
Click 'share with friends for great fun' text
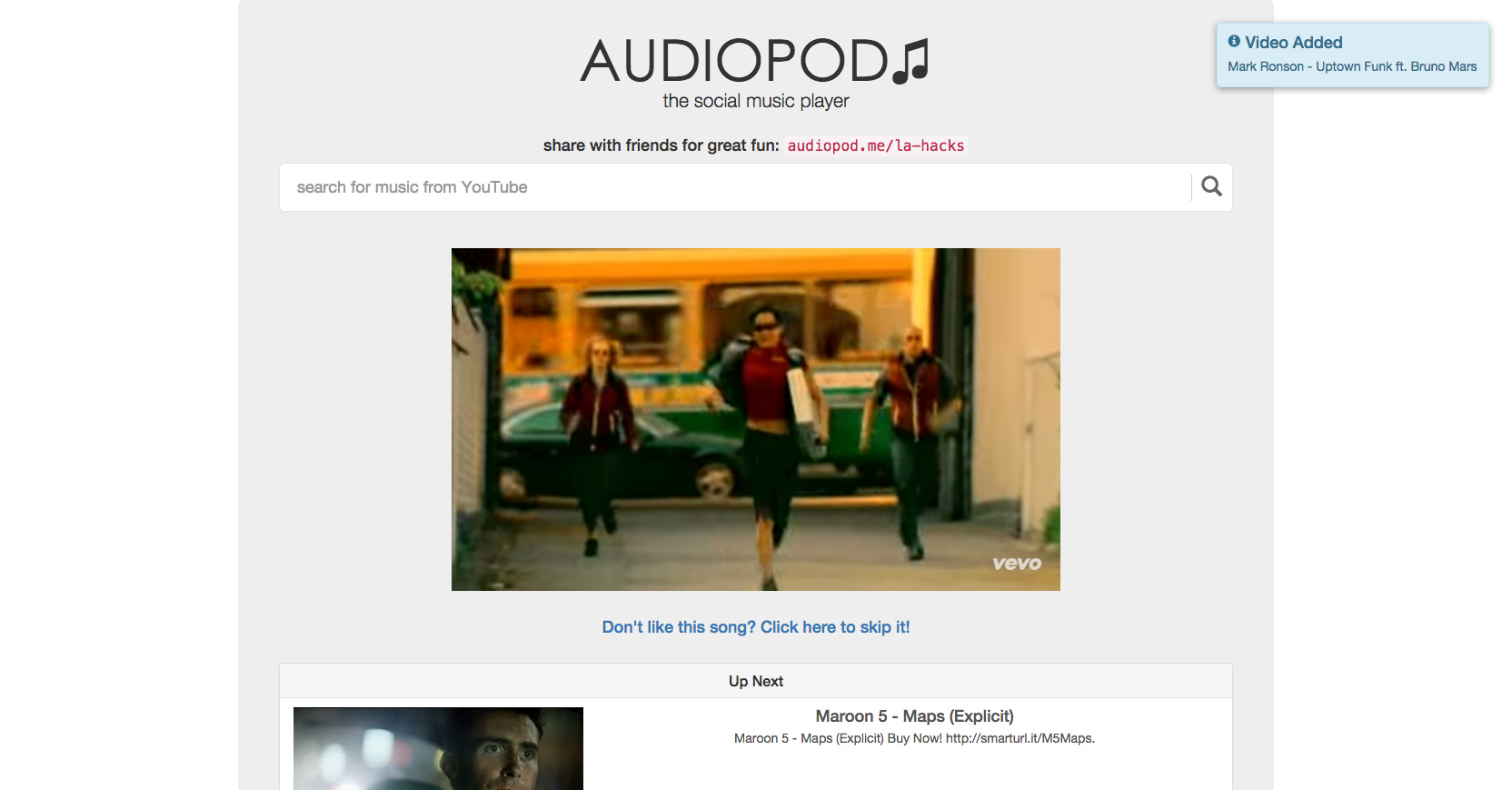[661, 145]
